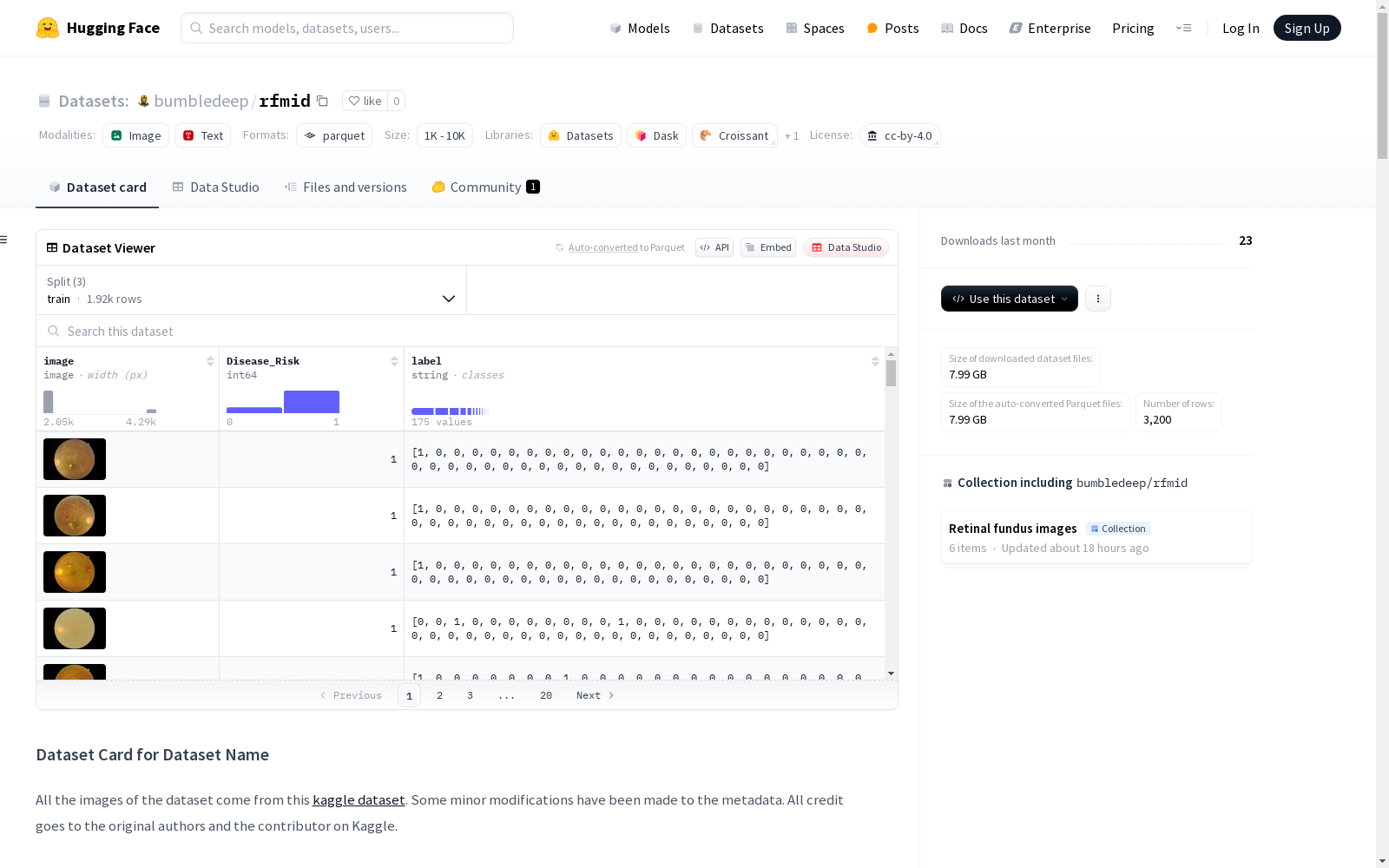Go to page 2 of the viewer
The width and height of the screenshot is (1389, 868).
(x=440, y=695)
